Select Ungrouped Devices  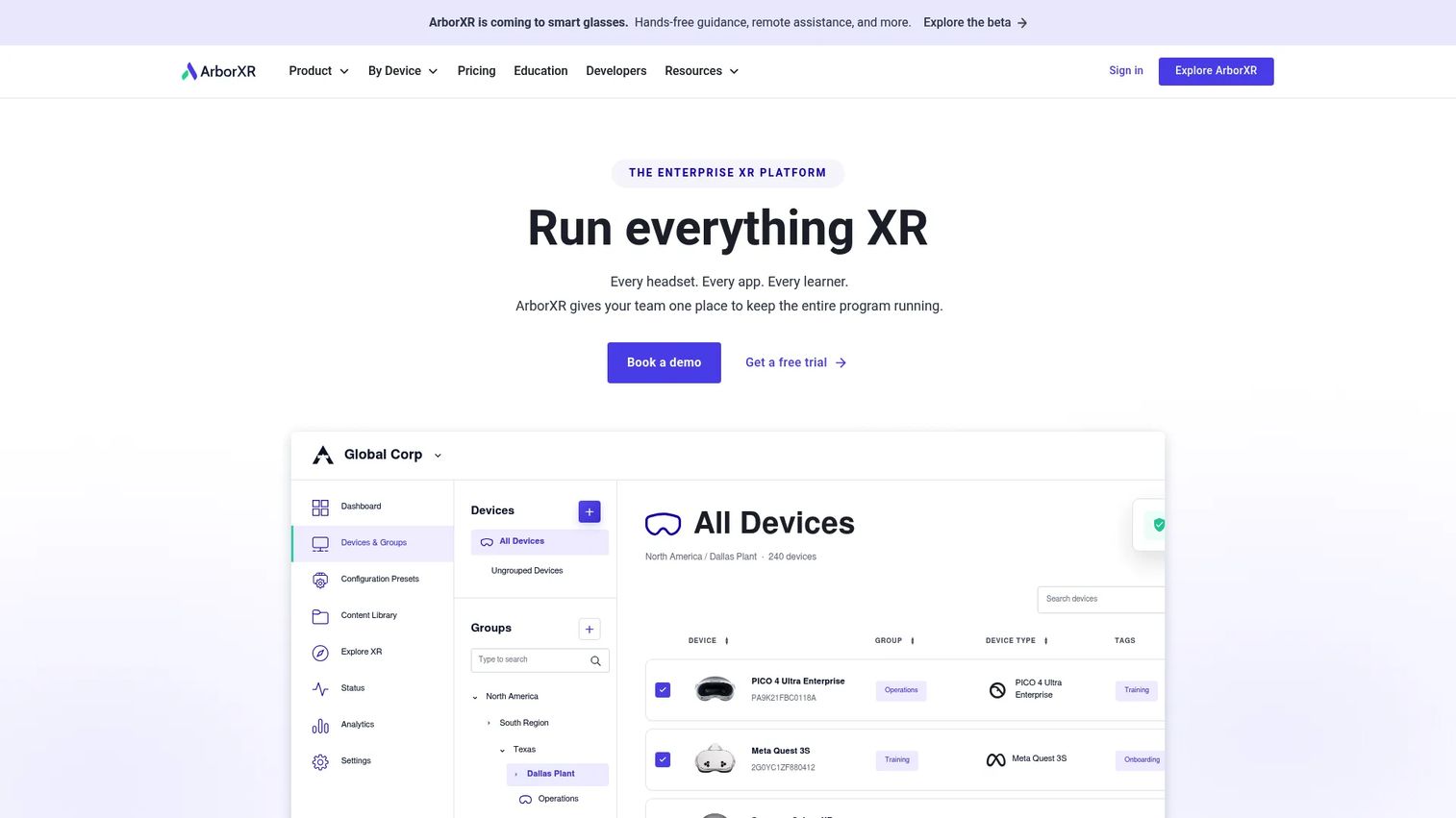[527, 571]
